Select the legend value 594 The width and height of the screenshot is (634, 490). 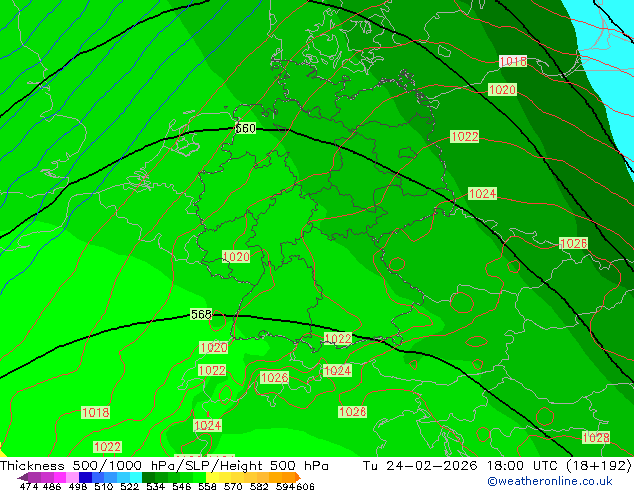(x=285, y=486)
